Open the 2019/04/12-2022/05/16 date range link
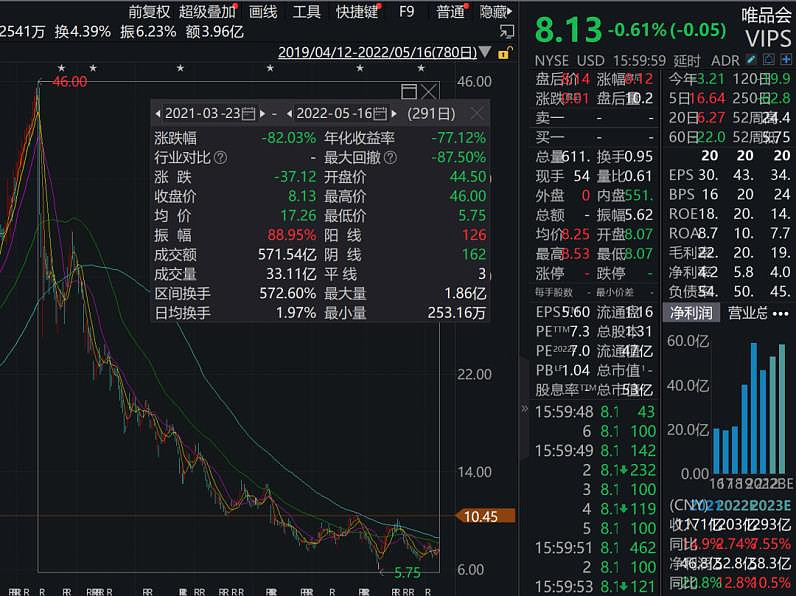The image size is (796, 596). (377, 52)
